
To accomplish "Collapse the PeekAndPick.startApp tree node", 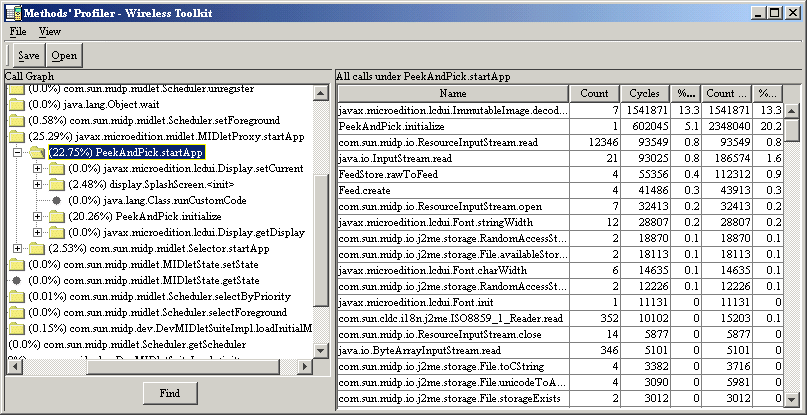I will [x=17, y=152].
